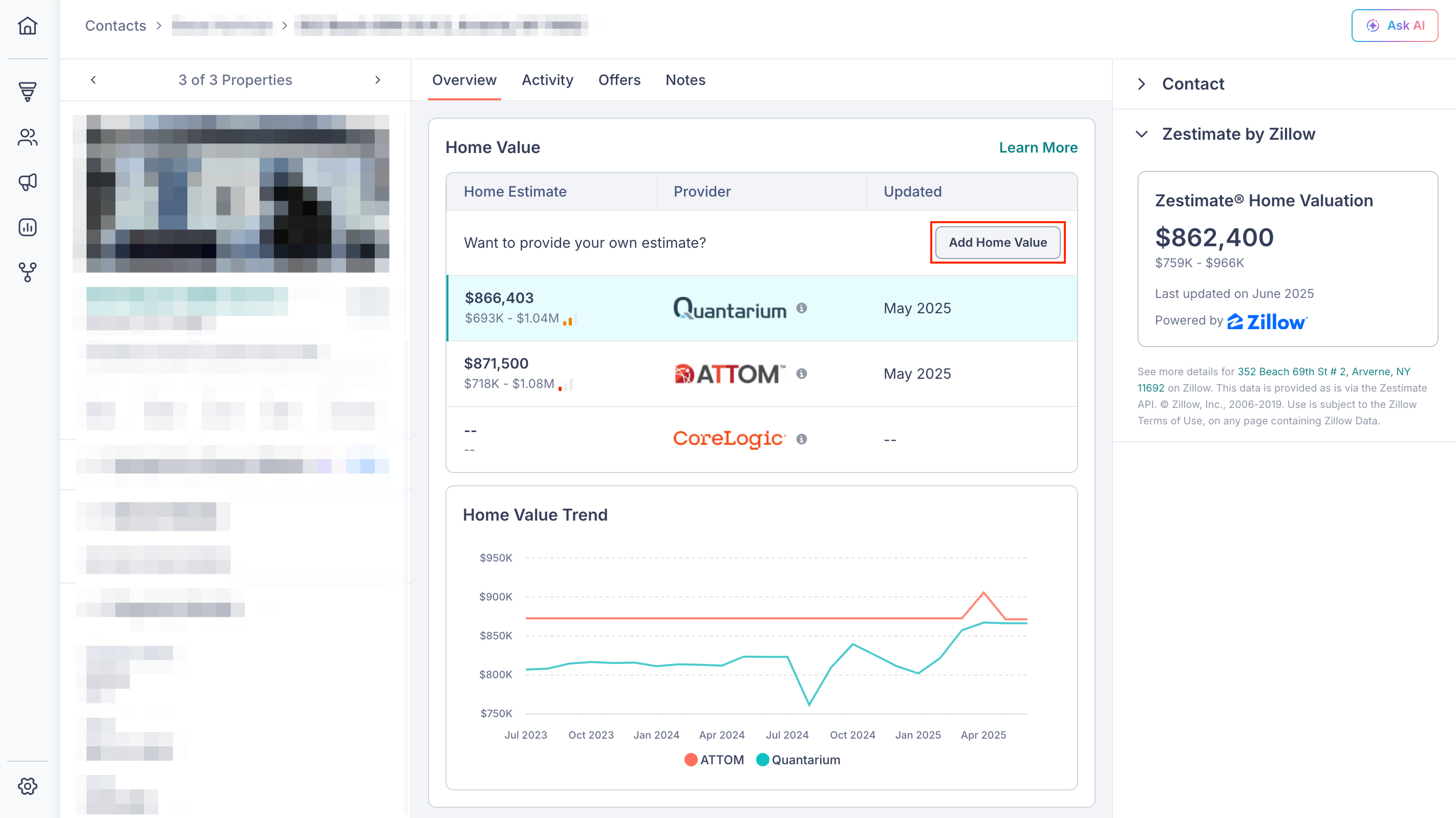Click the Zillow logo
This screenshot has width=1456, height=818.
[1267, 321]
